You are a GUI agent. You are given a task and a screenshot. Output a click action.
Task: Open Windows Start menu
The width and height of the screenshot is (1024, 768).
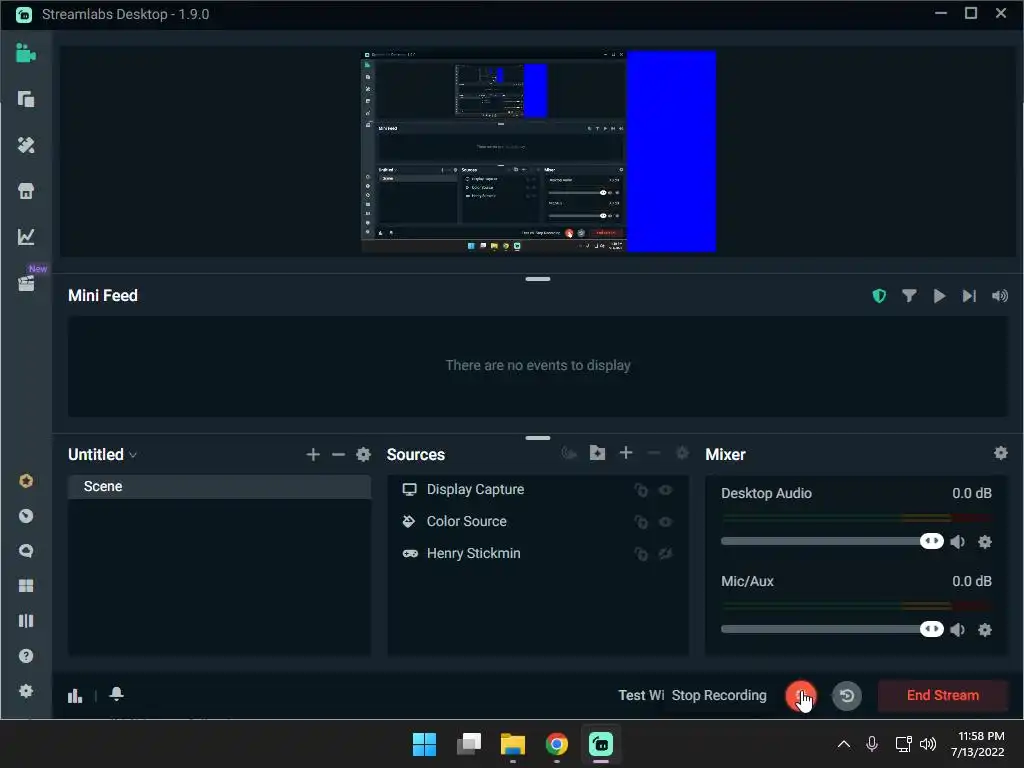click(424, 744)
